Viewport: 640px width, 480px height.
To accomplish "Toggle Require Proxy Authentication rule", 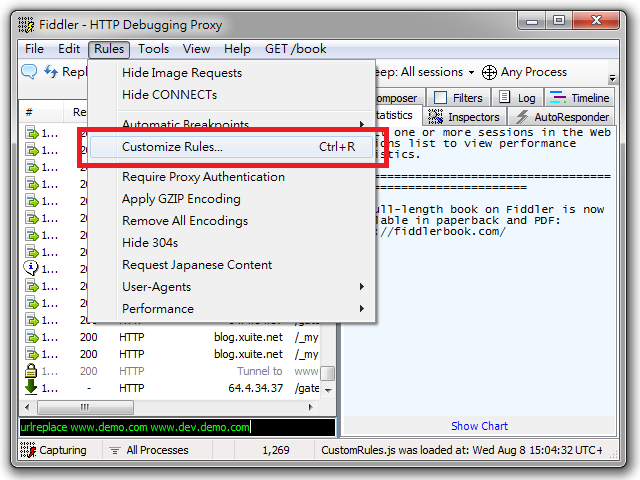I will [x=231, y=177].
